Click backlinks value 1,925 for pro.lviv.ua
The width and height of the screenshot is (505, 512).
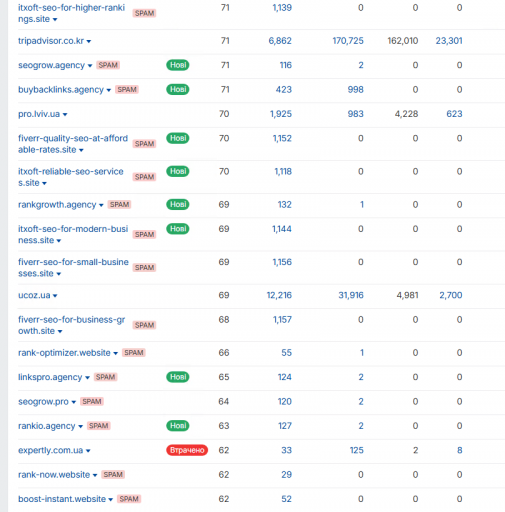(x=281, y=114)
